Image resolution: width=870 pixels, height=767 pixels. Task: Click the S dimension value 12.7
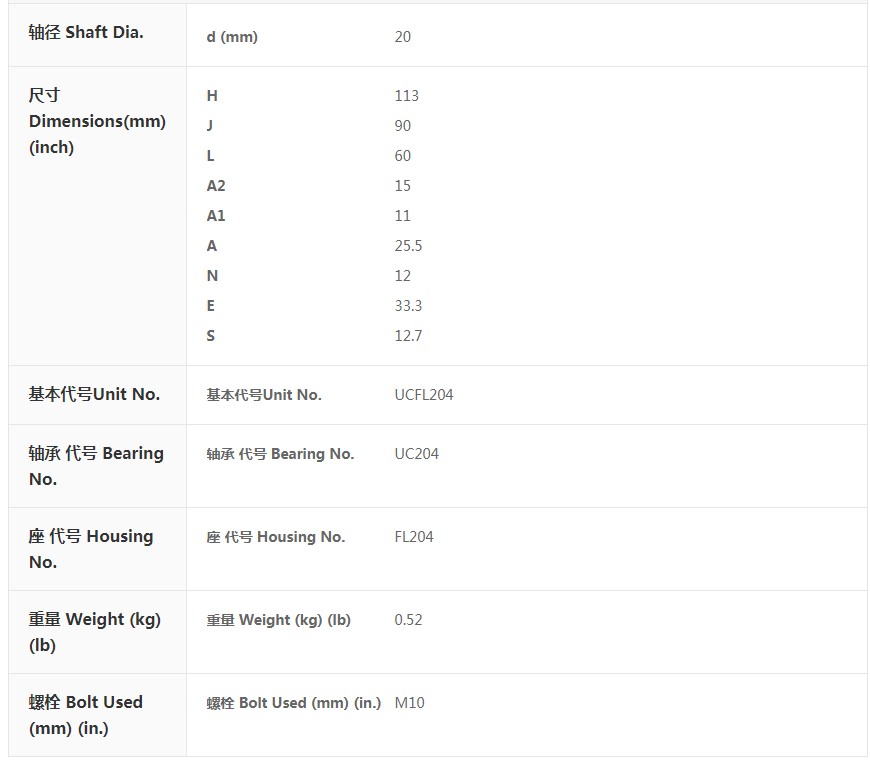(x=408, y=336)
